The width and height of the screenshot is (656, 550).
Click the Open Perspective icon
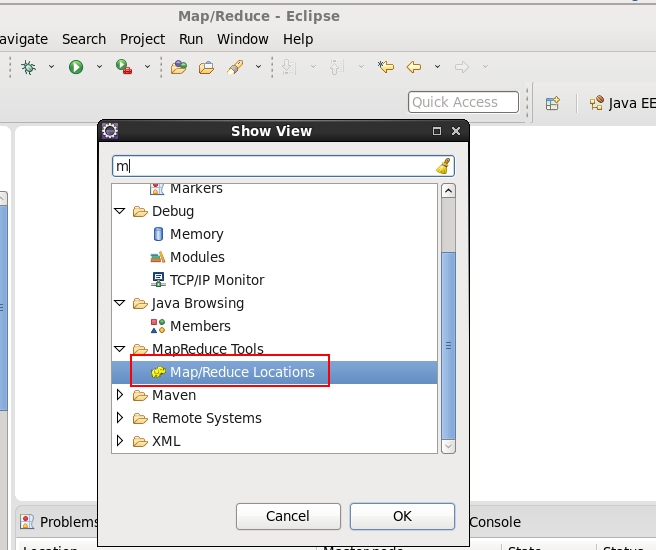(553, 103)
